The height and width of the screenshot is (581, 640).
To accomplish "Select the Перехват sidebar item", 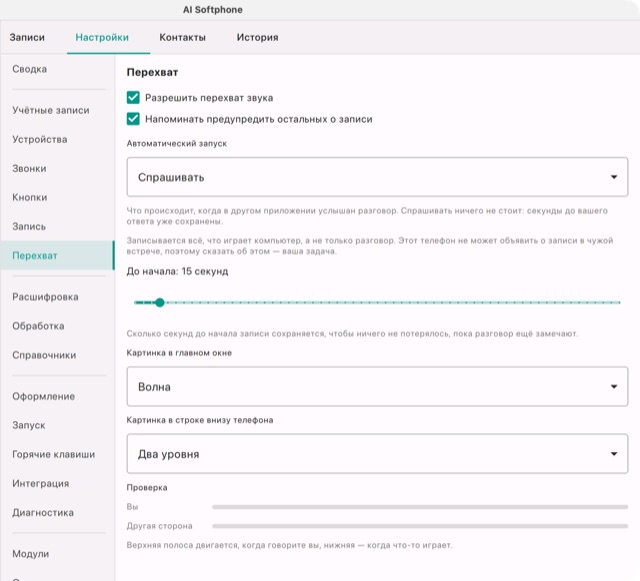I will click(57, 255).
